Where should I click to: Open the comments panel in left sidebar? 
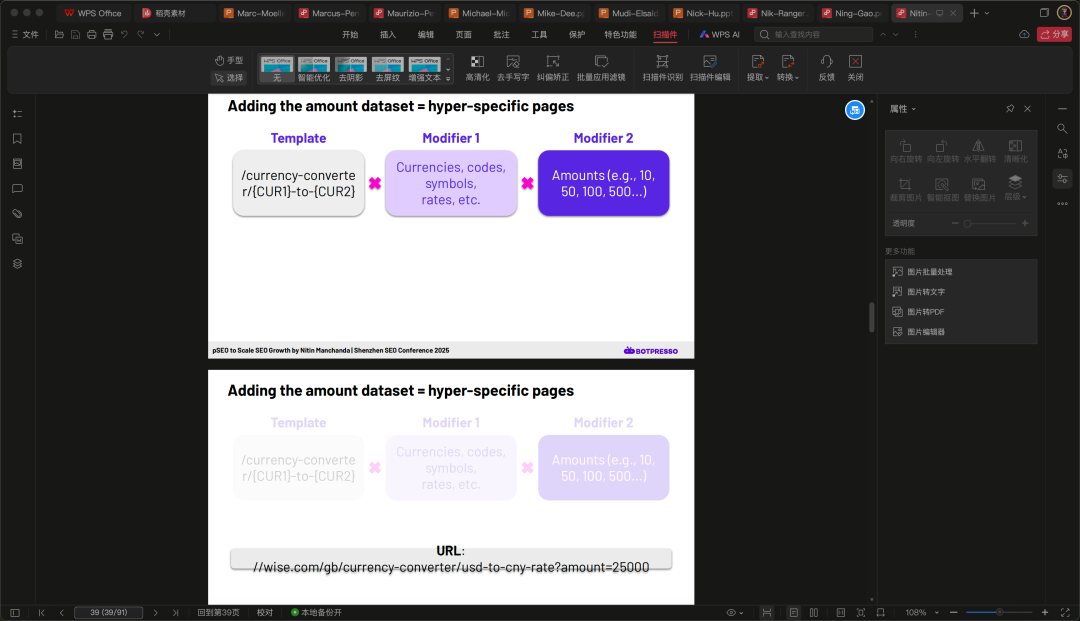[x=17, y=189]
